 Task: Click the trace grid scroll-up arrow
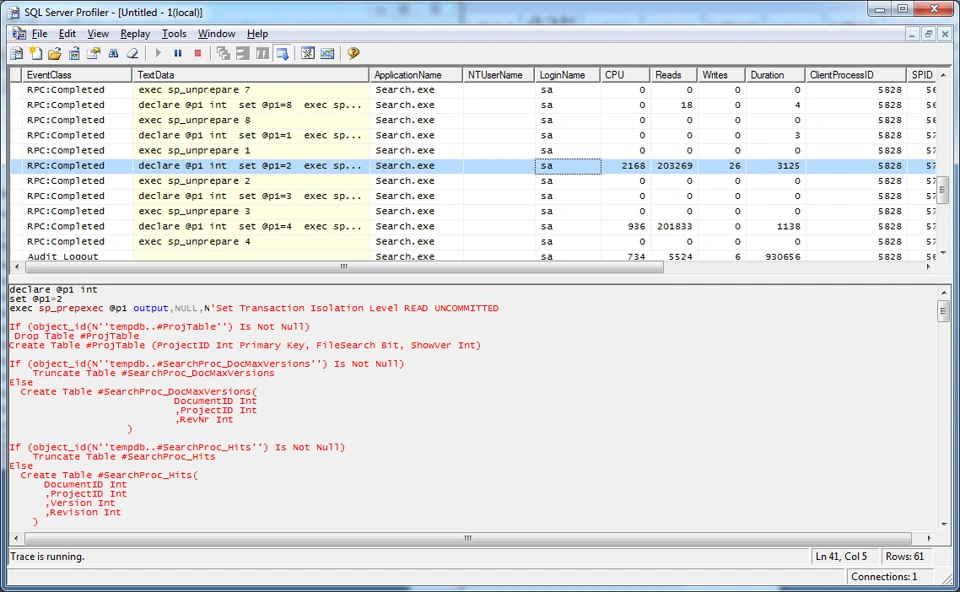click(943, 75)
